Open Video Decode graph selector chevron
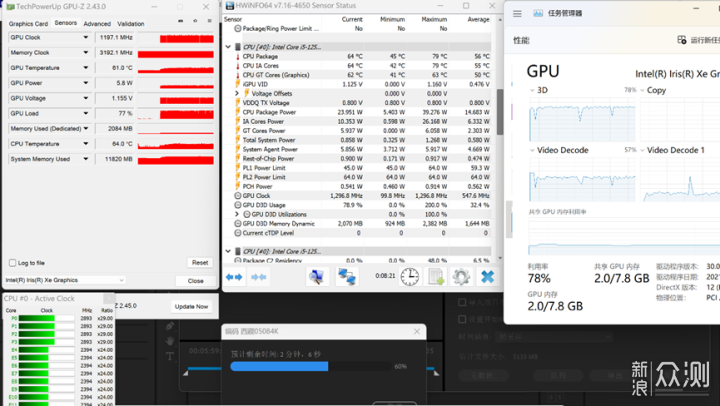The width and height of the screenshot is (720, 406). coord(532,150)
